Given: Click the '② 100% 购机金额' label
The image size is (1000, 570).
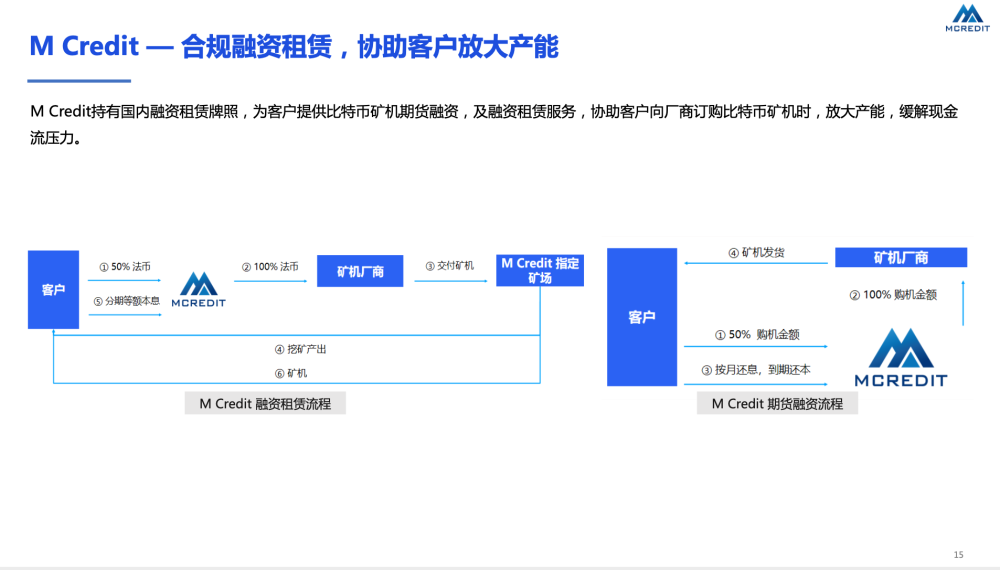Looking at the screenshot, I should [893, 295].
